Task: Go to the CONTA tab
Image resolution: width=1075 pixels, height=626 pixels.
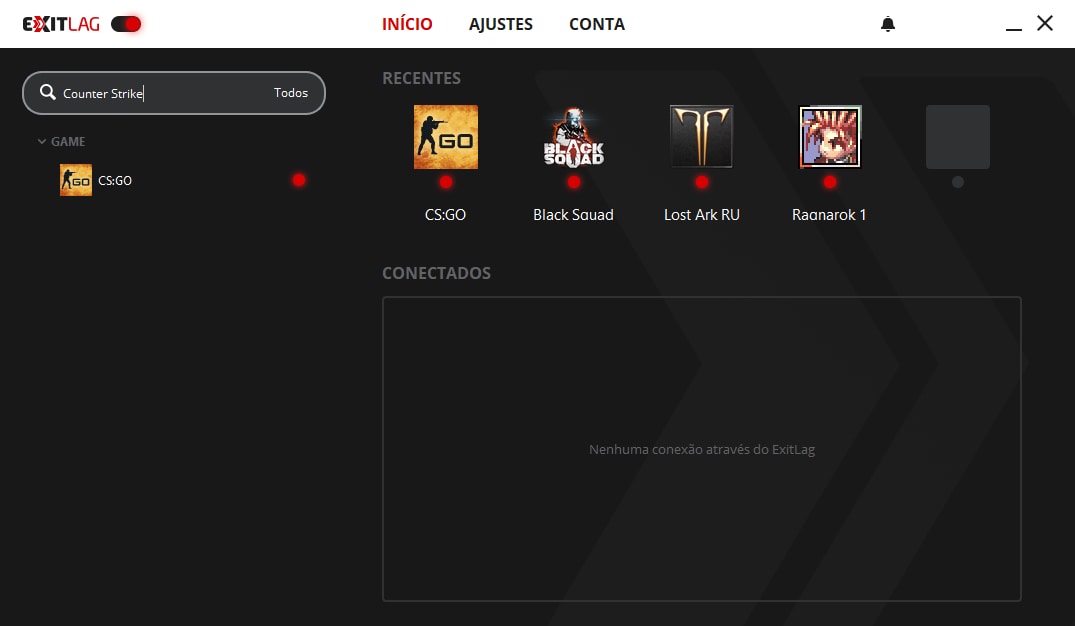Action: (597, 24)
